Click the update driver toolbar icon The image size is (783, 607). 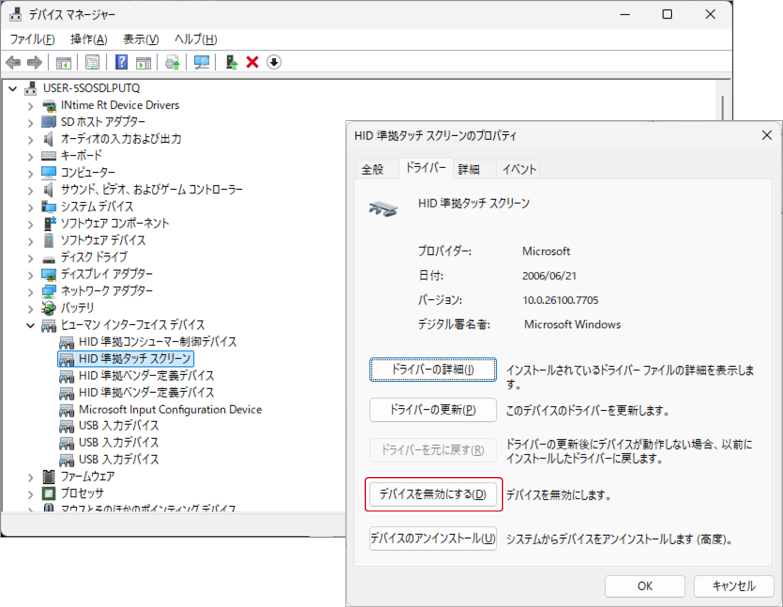pyautogui.click(x=172, y=62)
